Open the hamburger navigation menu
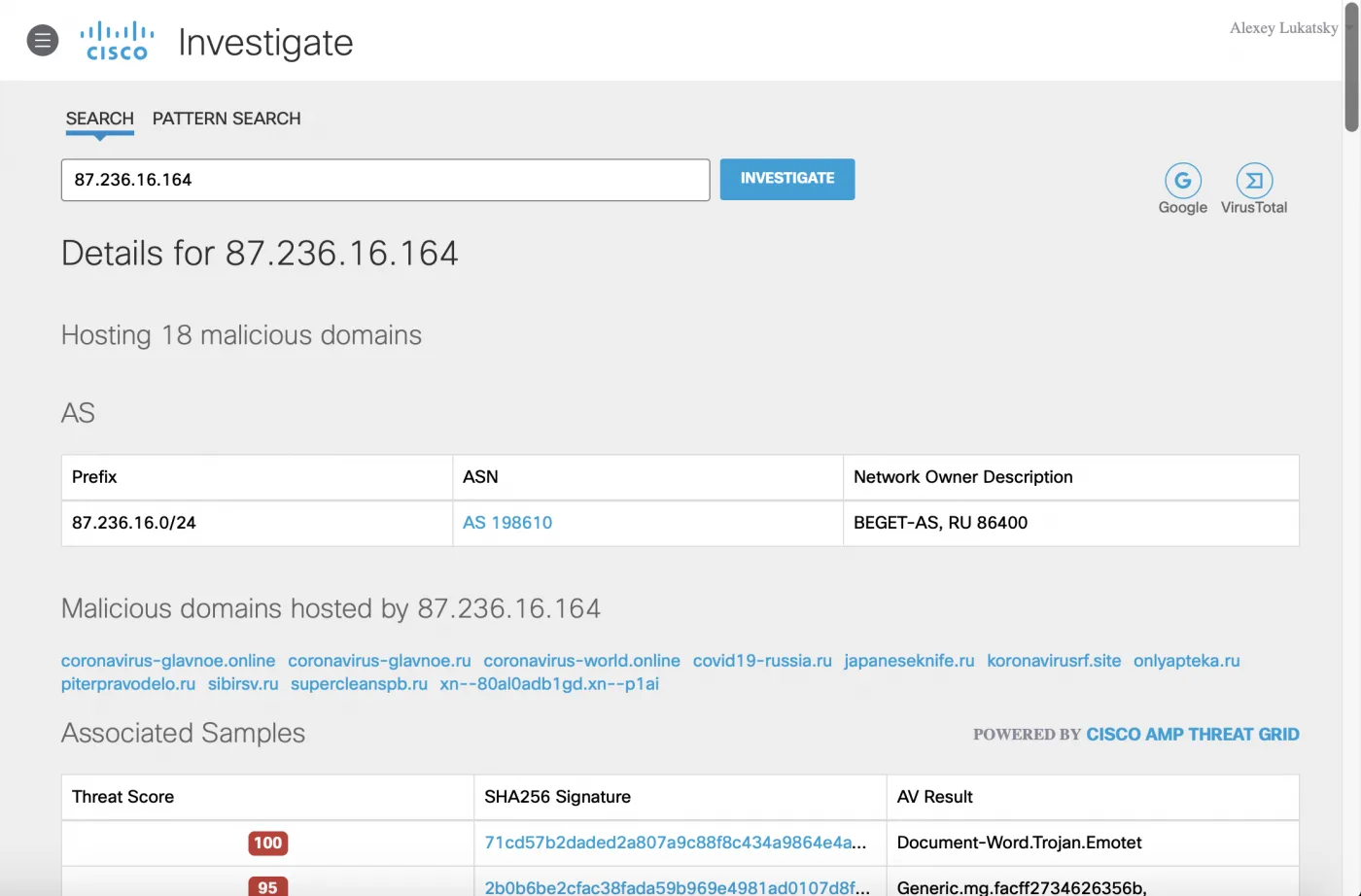 tap(42, 41)
